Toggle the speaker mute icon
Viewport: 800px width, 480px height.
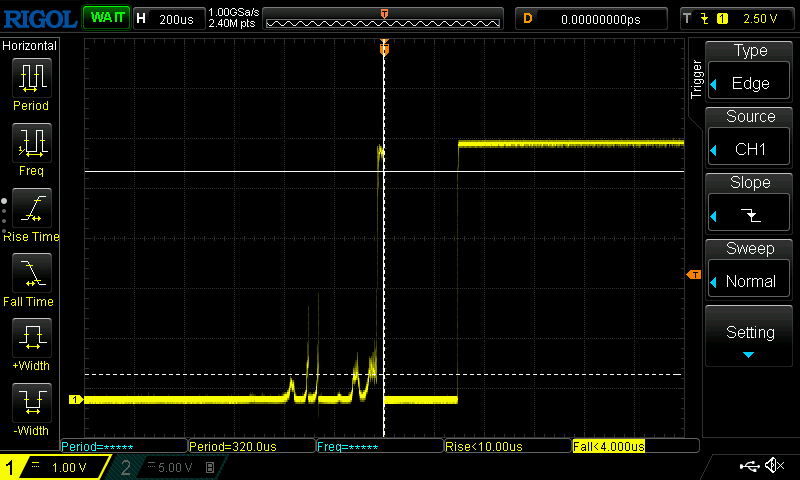[773, 466]
